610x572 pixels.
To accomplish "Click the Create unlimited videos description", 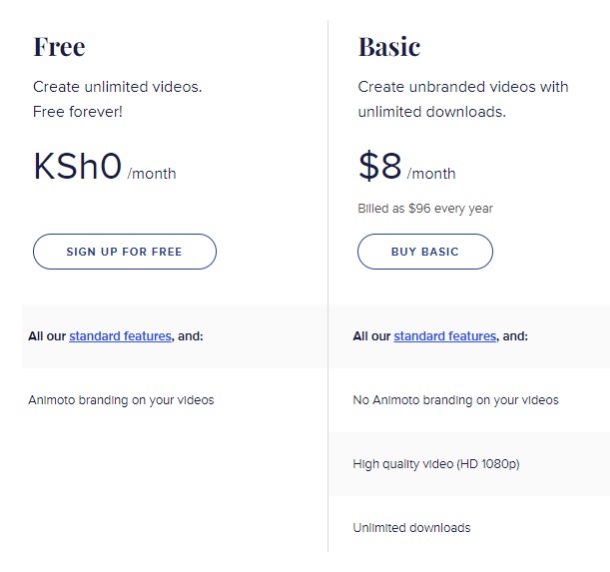I will pyautogui.click(x=117, y=87).
